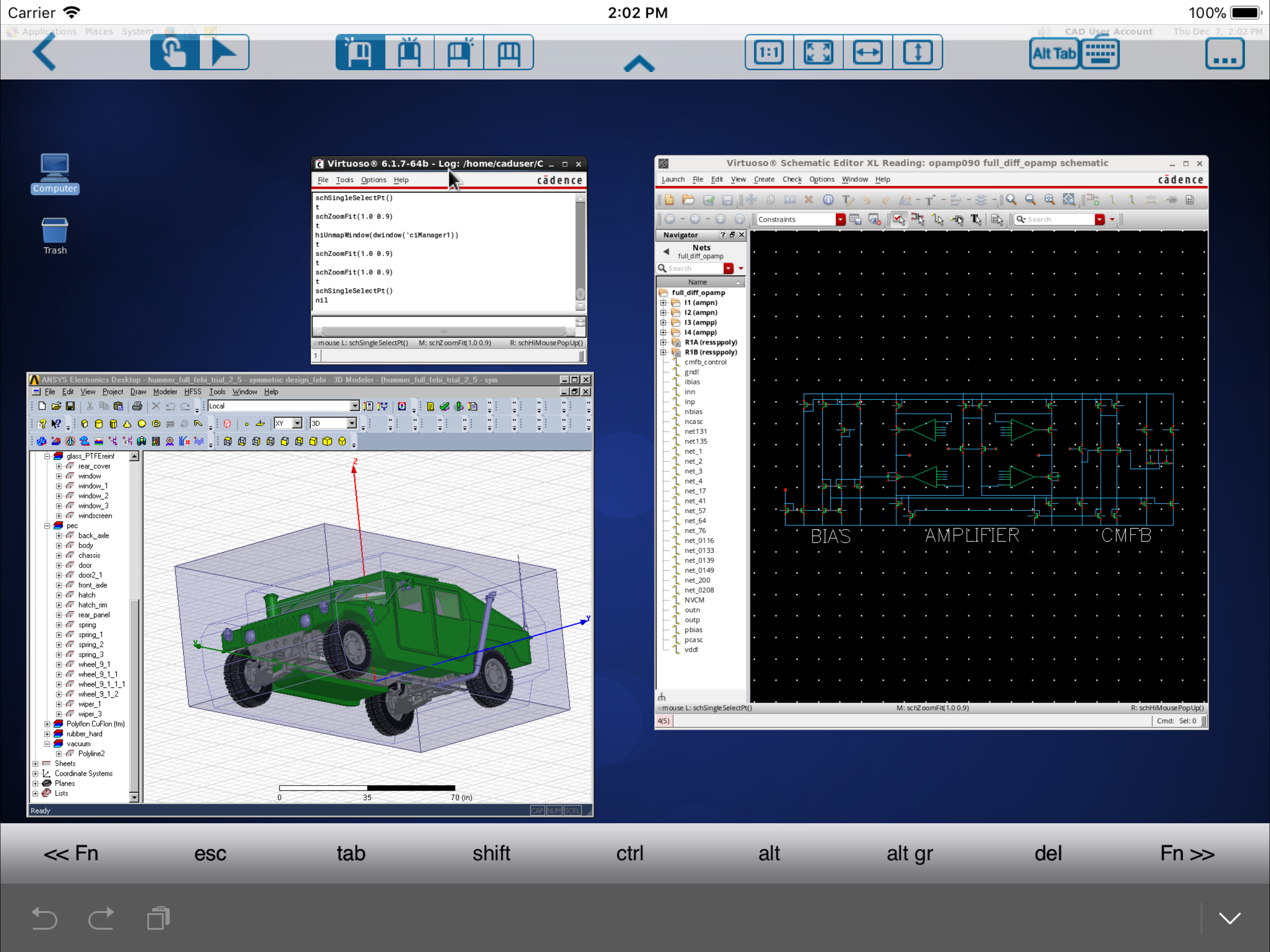Screen dimensions: 1270x952
Task: Enable mouse pointer input mode
Action: 224,52
